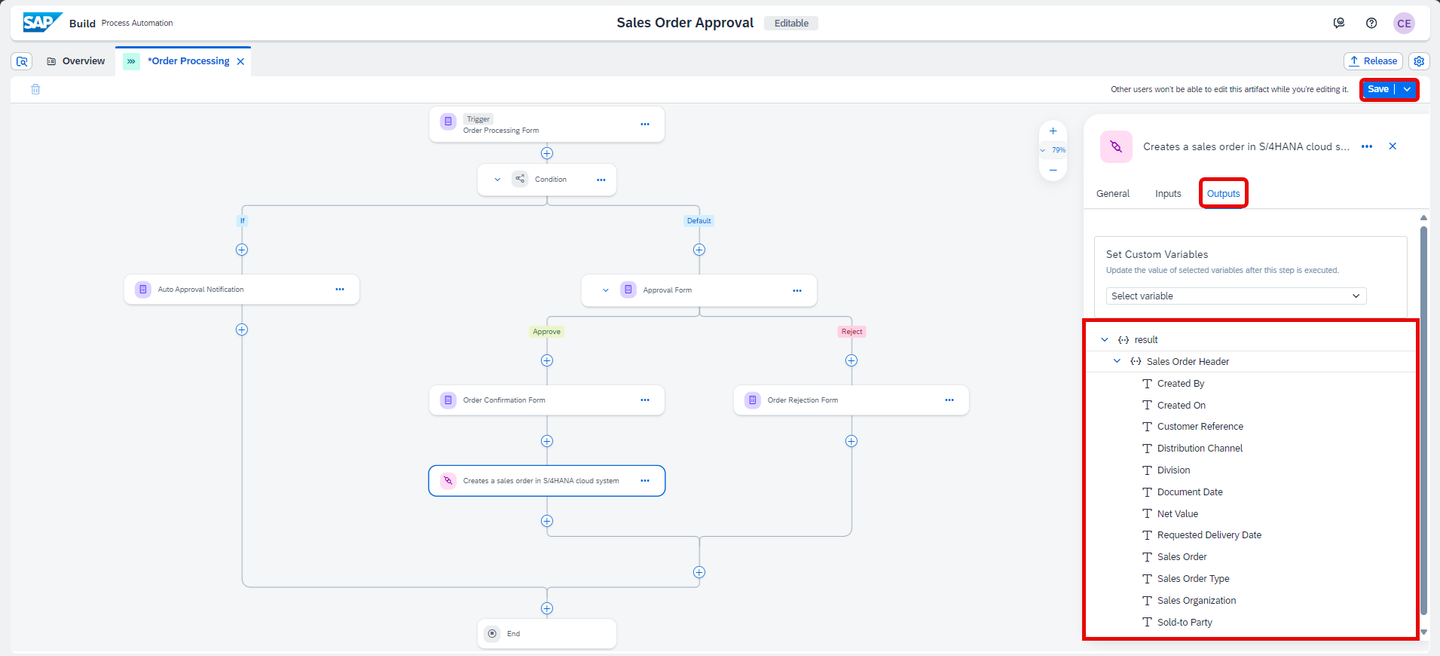Switch to the Outputs tab

coord(1223,194)
